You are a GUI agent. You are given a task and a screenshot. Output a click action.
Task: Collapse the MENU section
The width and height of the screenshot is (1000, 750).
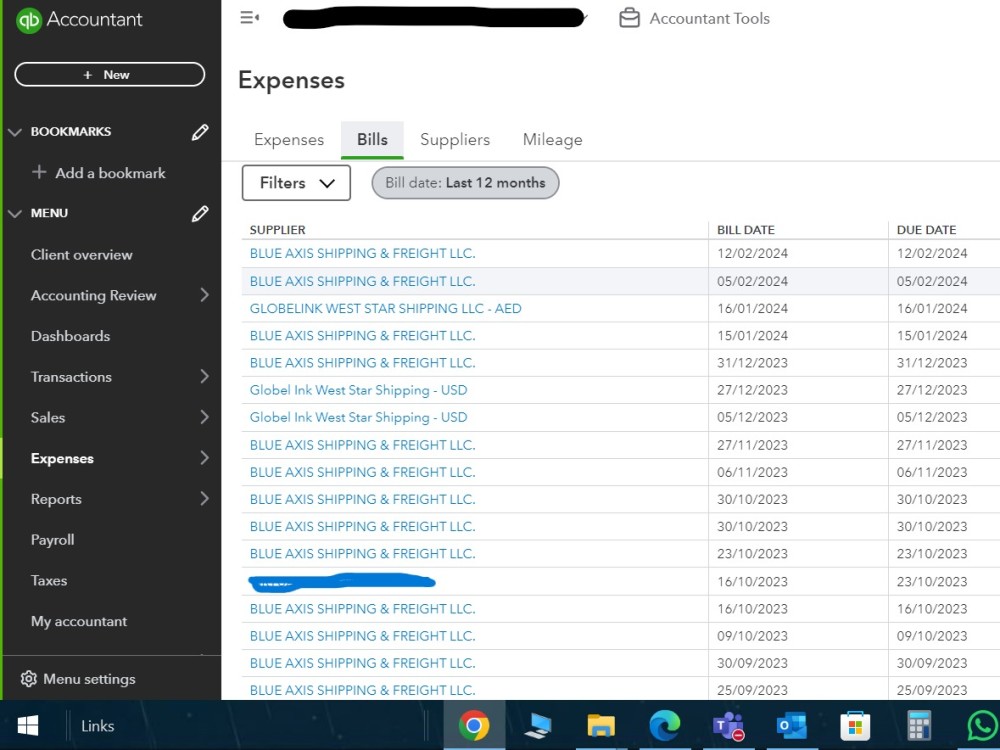point(15,214)
